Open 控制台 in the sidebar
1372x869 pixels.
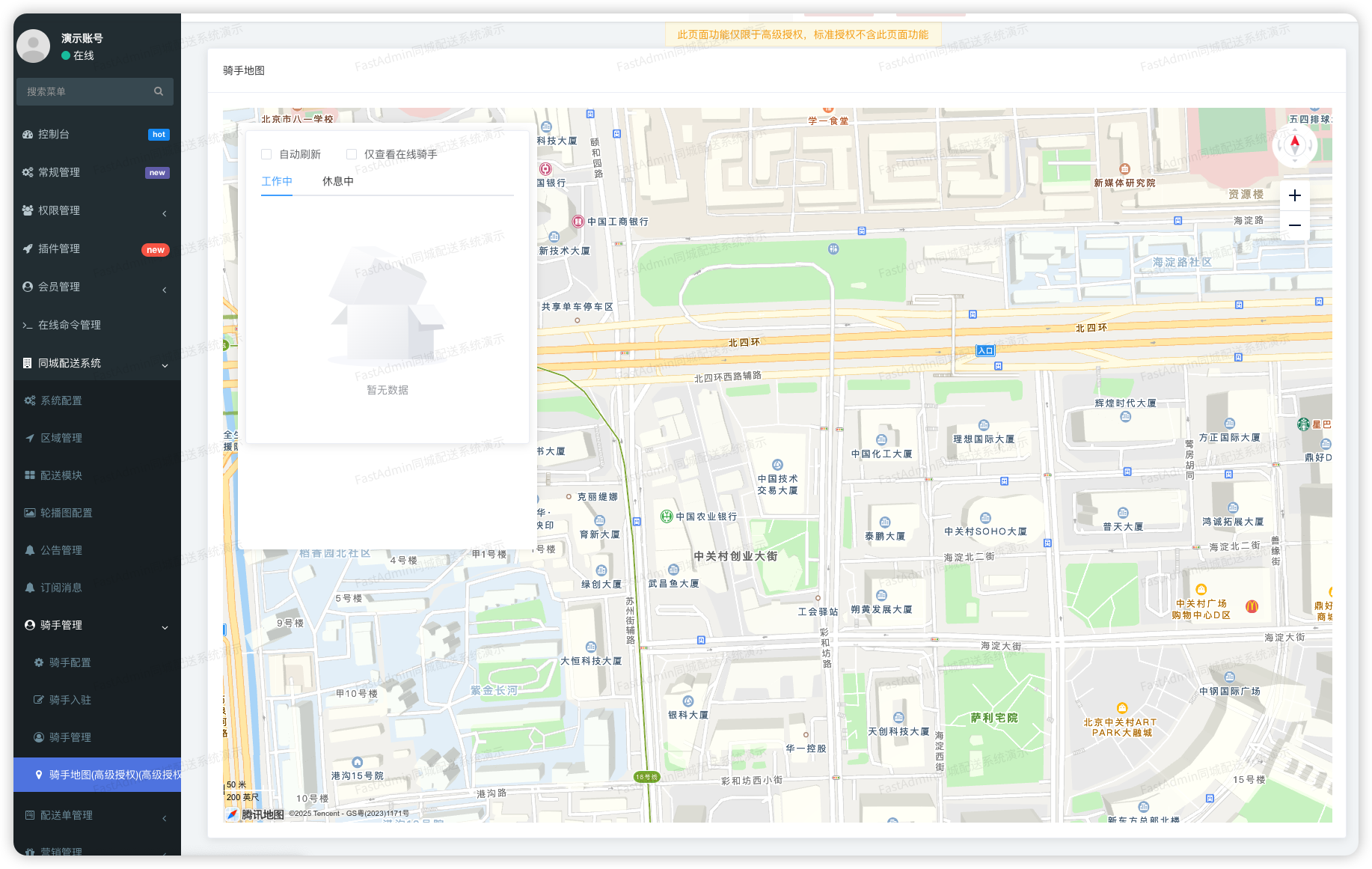pyautogui.click(x=54, y=135)
